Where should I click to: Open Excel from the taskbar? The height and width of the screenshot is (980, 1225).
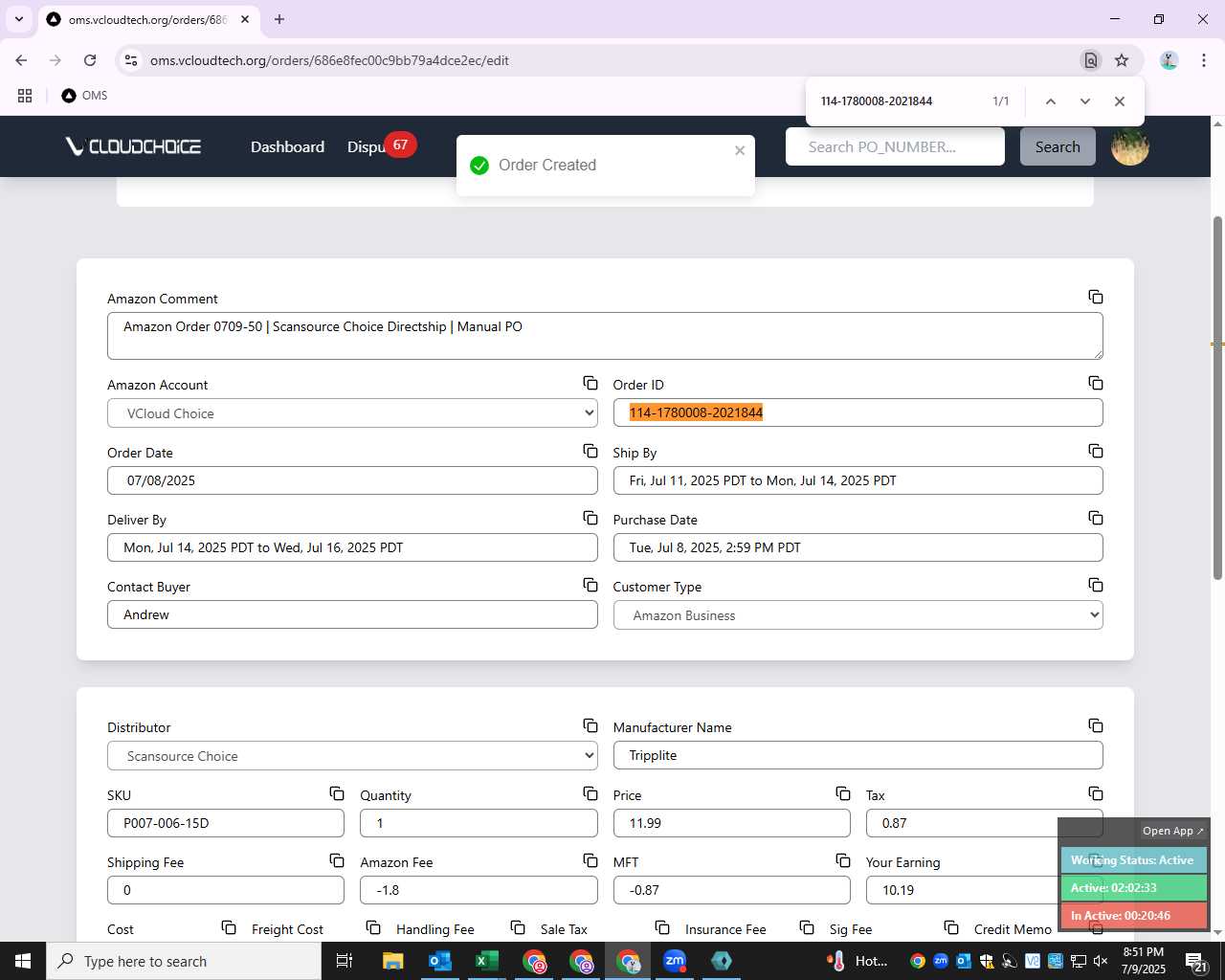[x=486, y=961]
